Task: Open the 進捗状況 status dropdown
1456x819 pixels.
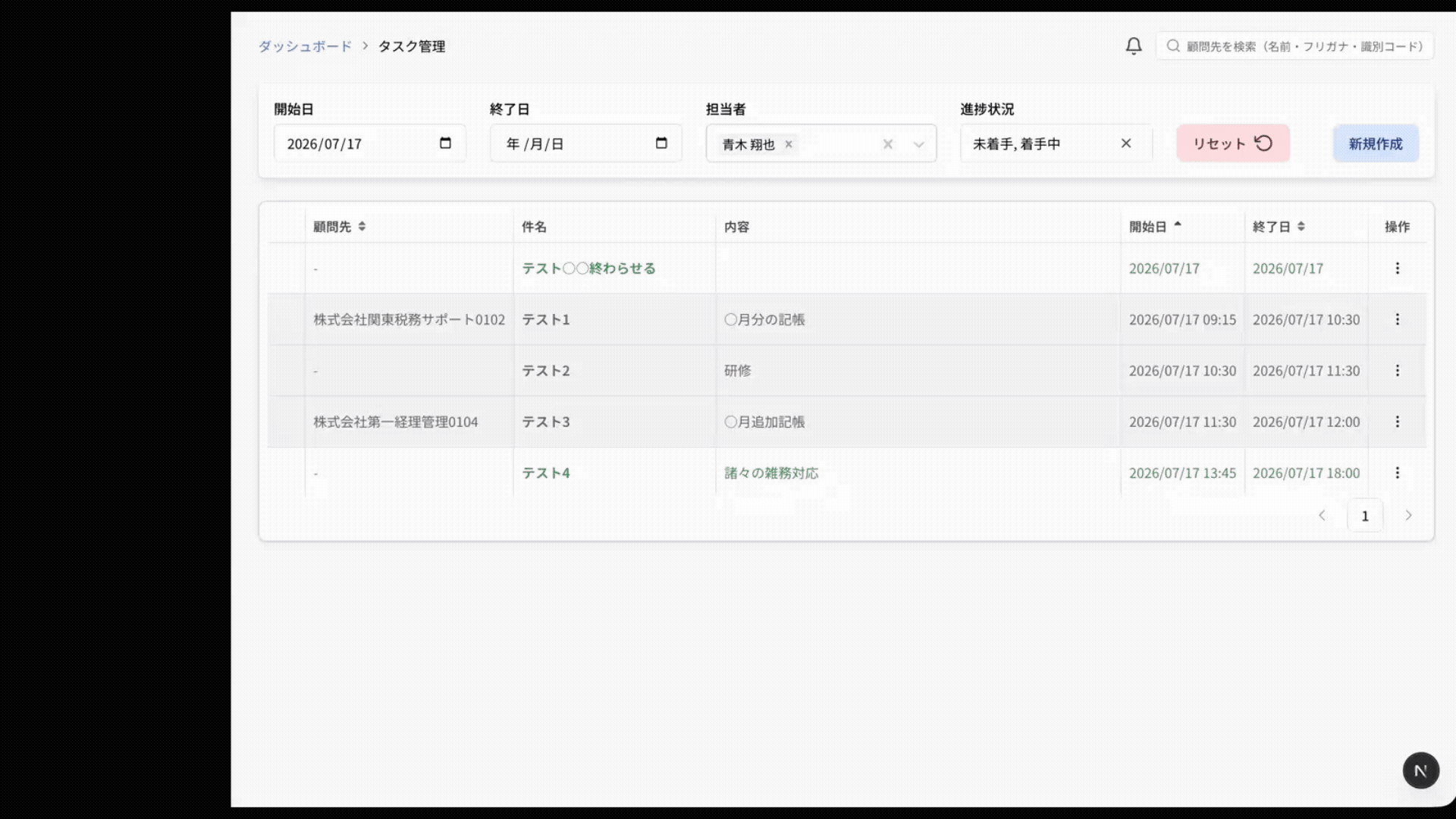Action: pyautogui.click(x=1056, y=143)
